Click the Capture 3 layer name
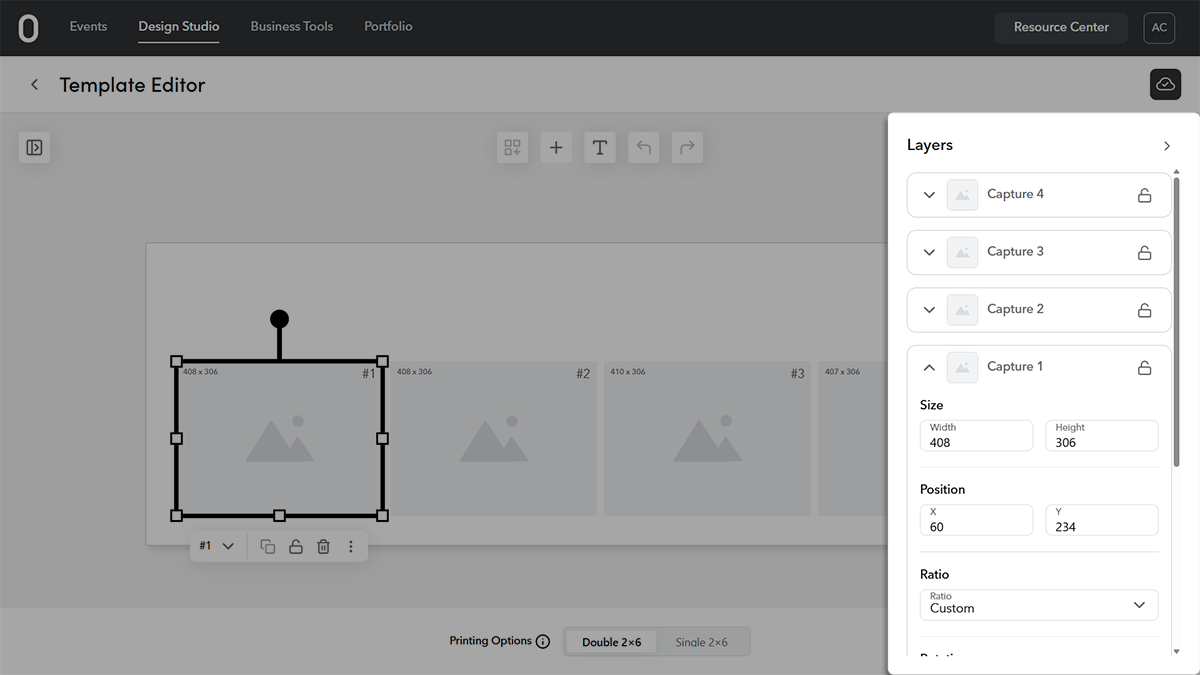1200x675 pixels. click(1015, 252)
